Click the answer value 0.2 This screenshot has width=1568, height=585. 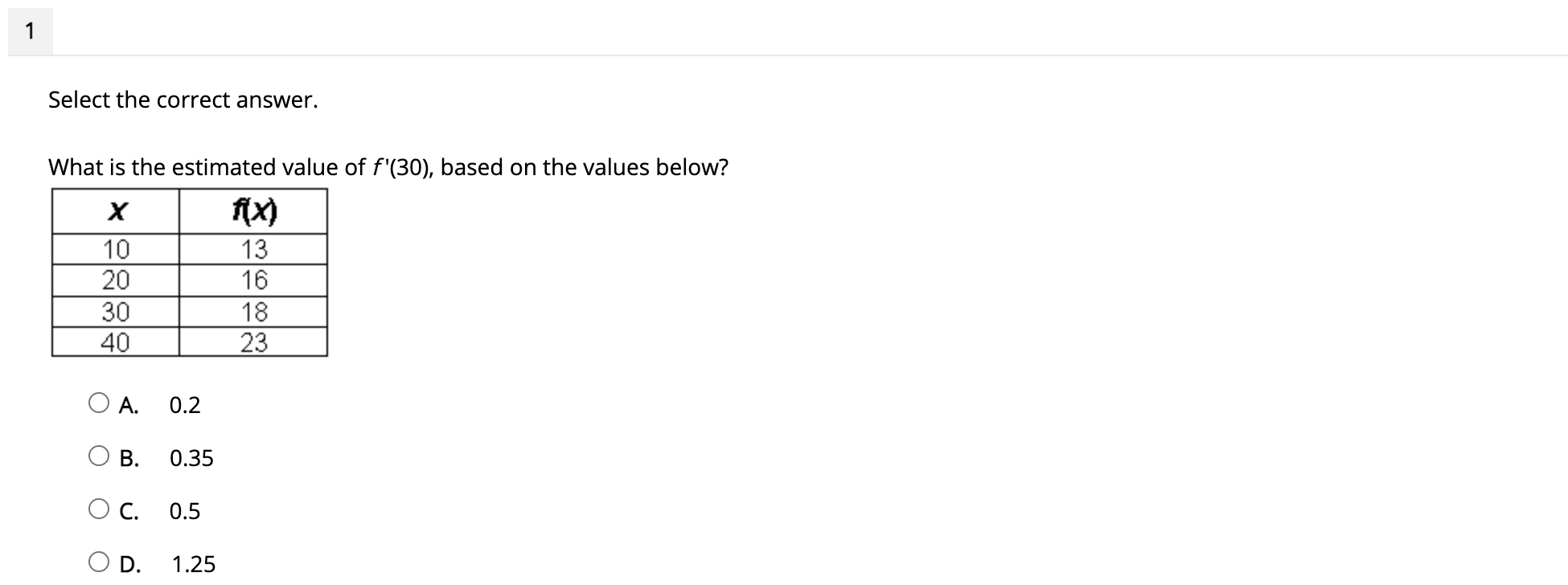point(185,406)
